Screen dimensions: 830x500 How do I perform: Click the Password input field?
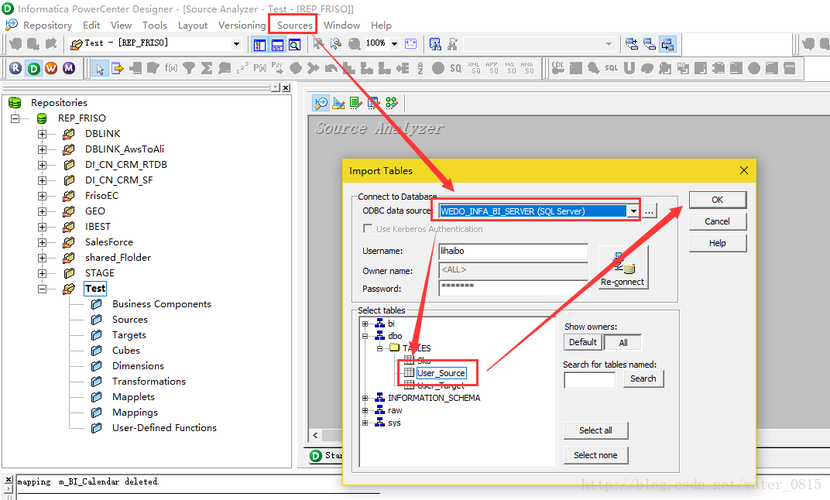(513, 287)
